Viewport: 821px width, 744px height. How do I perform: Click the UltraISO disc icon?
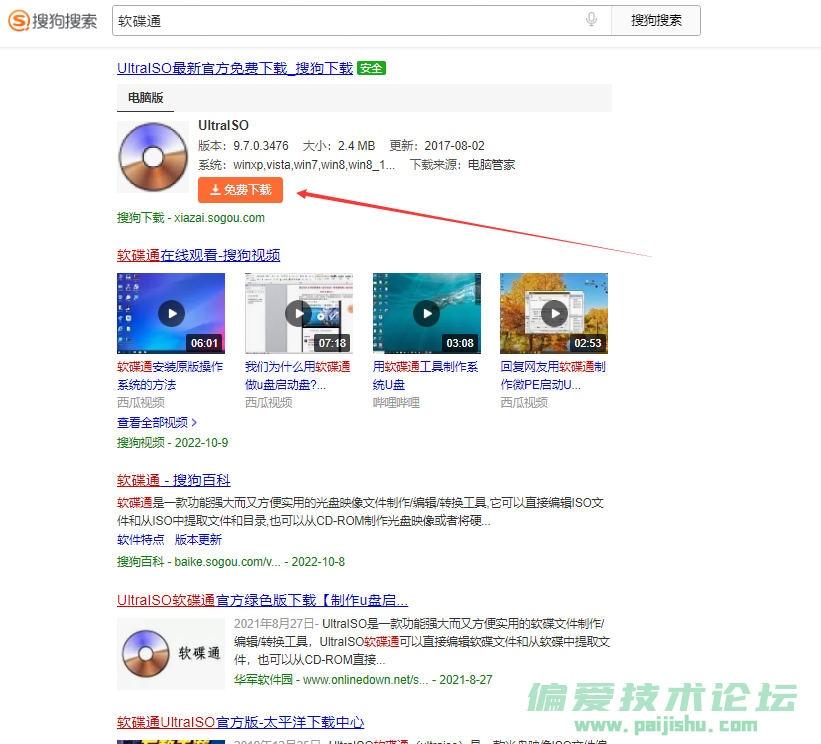[x=153, y=157]
